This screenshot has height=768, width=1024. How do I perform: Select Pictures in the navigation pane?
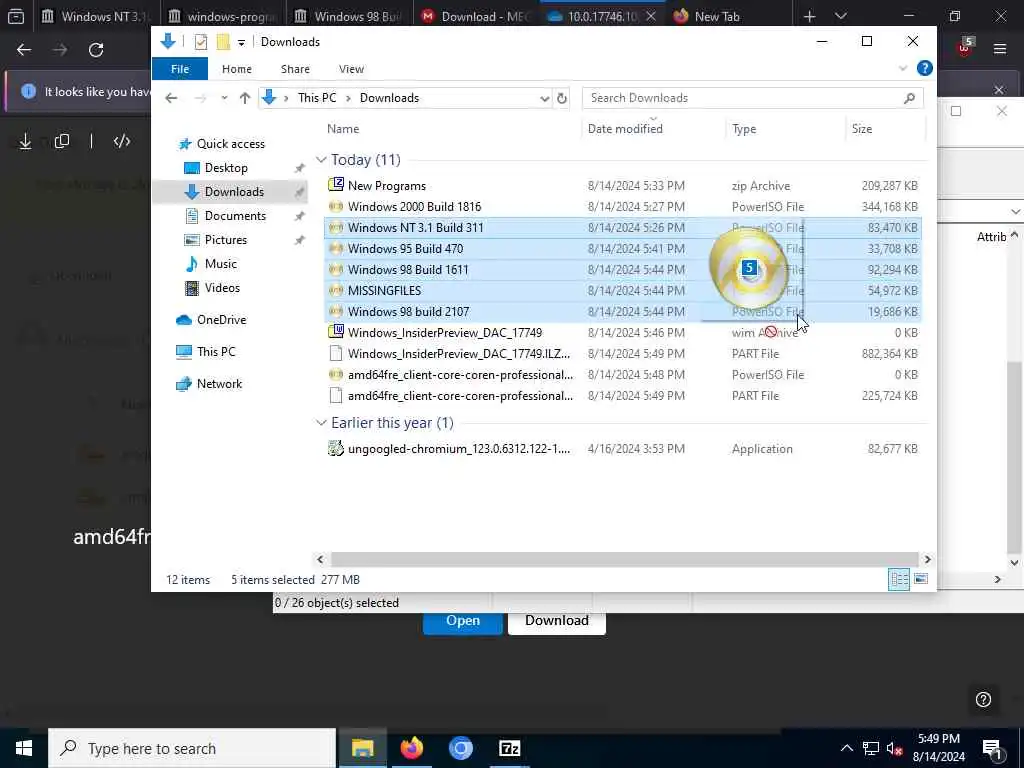tap(226, 240)
